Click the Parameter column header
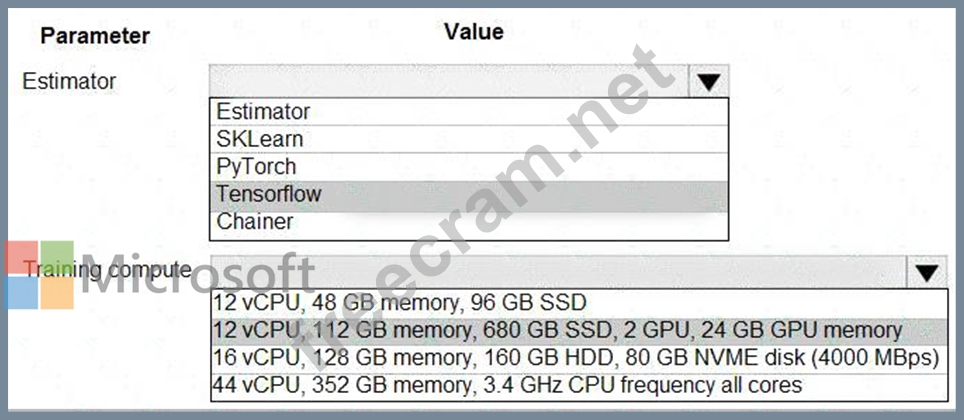Screen dimensions: 964x420 [x=95, y=36]
